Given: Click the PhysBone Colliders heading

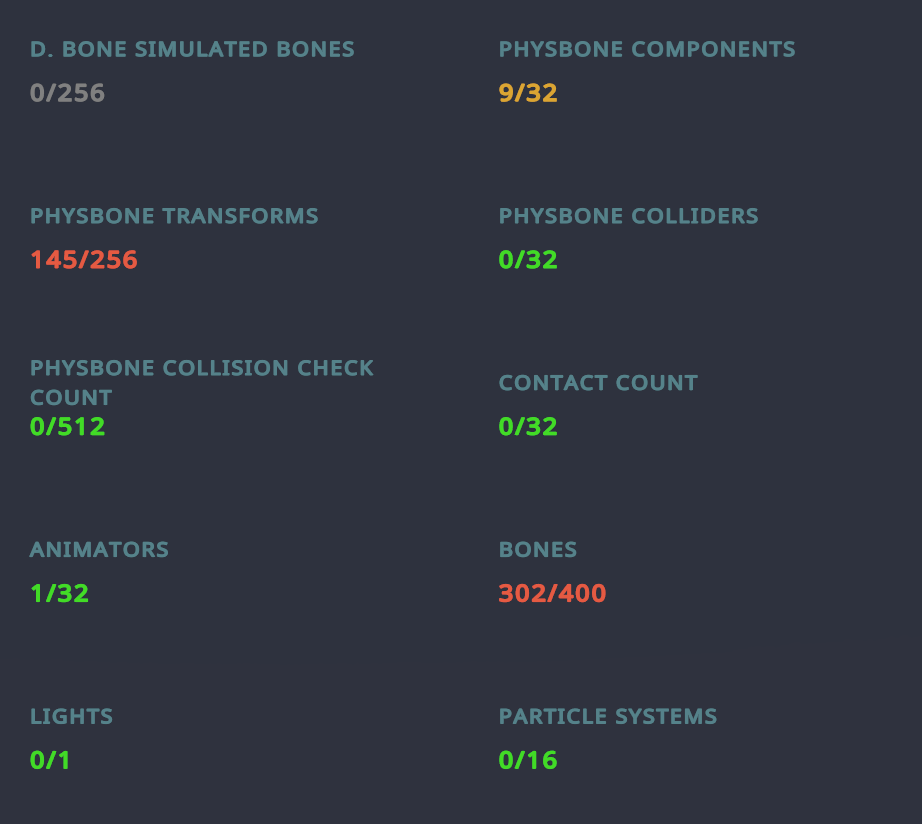Looking at the screenshot, I should pos(629,216).
